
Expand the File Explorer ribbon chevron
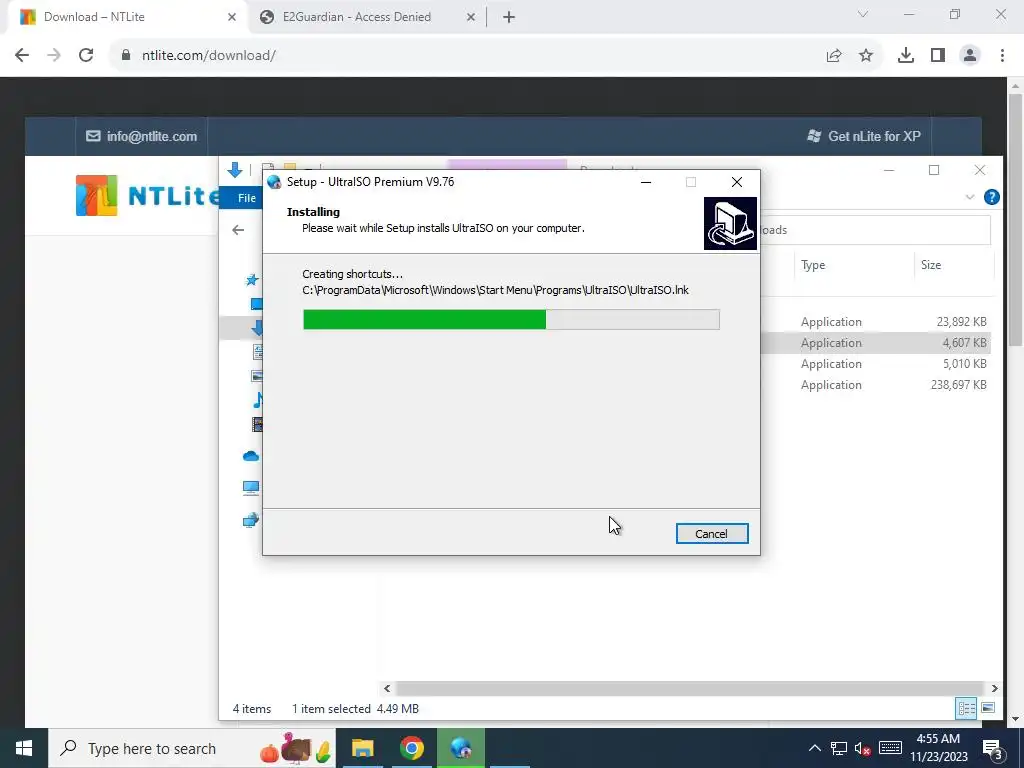[970, 197]
